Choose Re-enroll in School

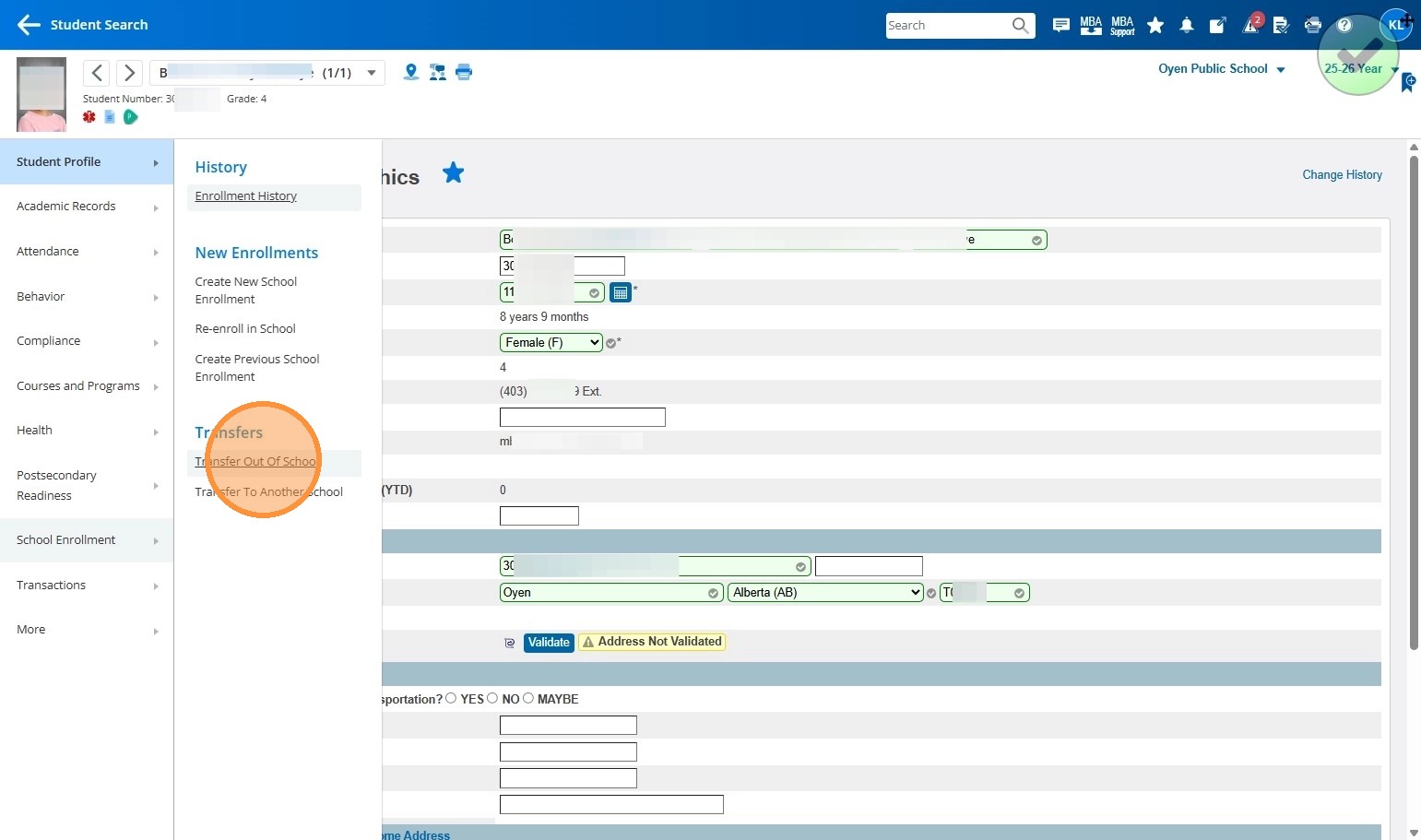pos(245,329)
